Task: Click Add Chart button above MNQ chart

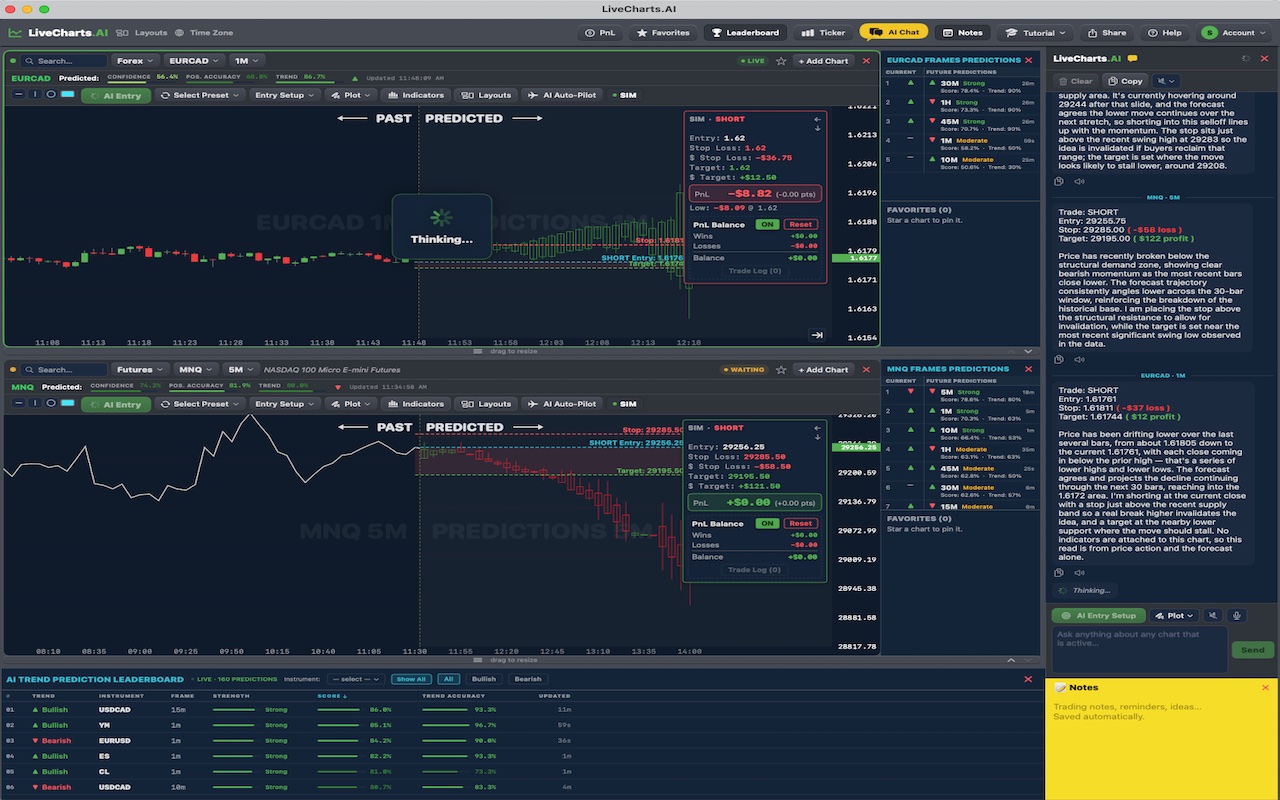Action: [823, 370]
